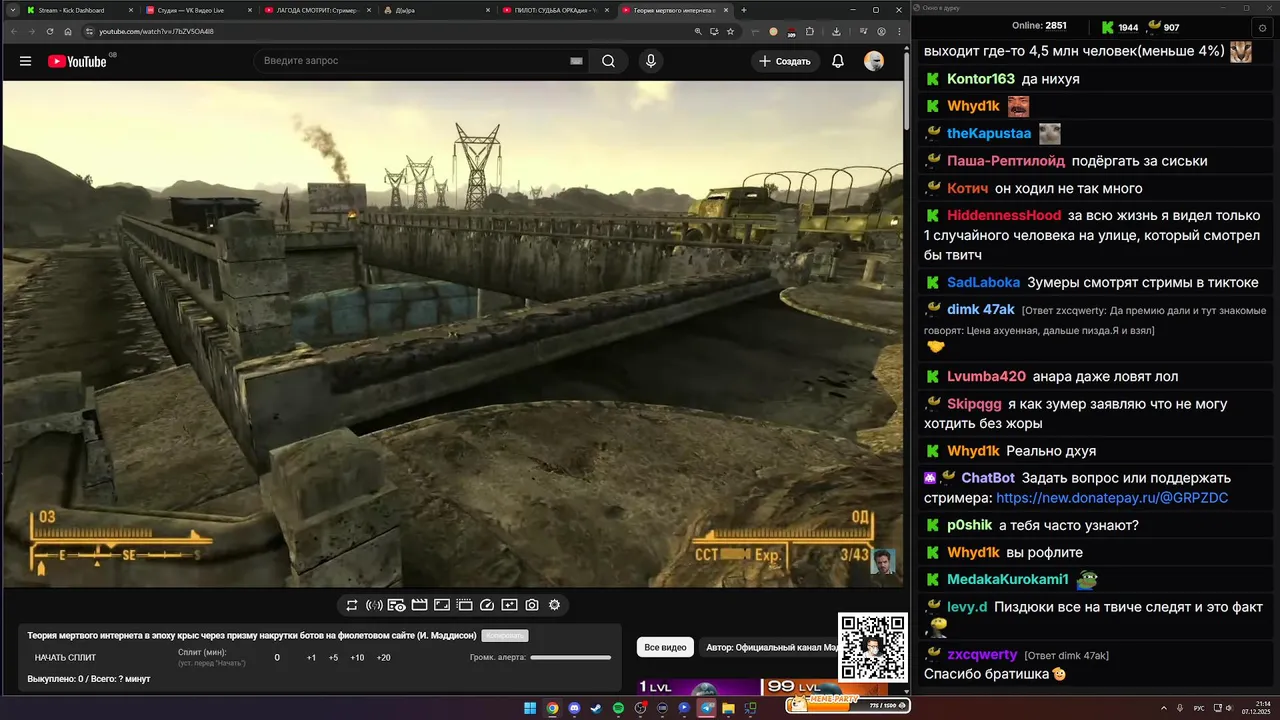This screenshot has width=1280, height=720.
Task: Switch to the ПИЛОТ: СУДЬБА ОРКАдия tab
Action: [x=556, y=10]
